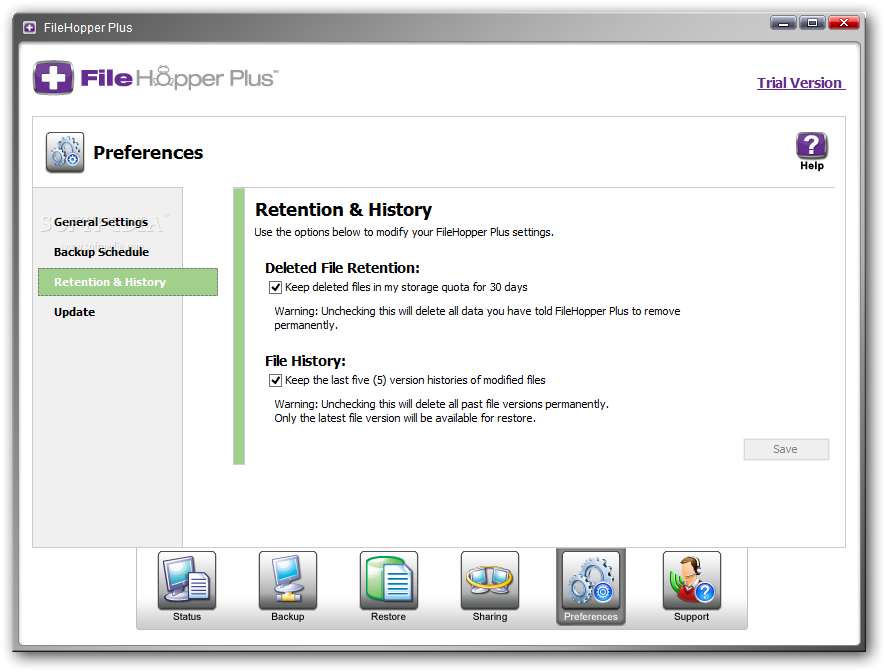
Task: Click the 'Only the latest file version' warning text
Action: (x=405, y=418)
